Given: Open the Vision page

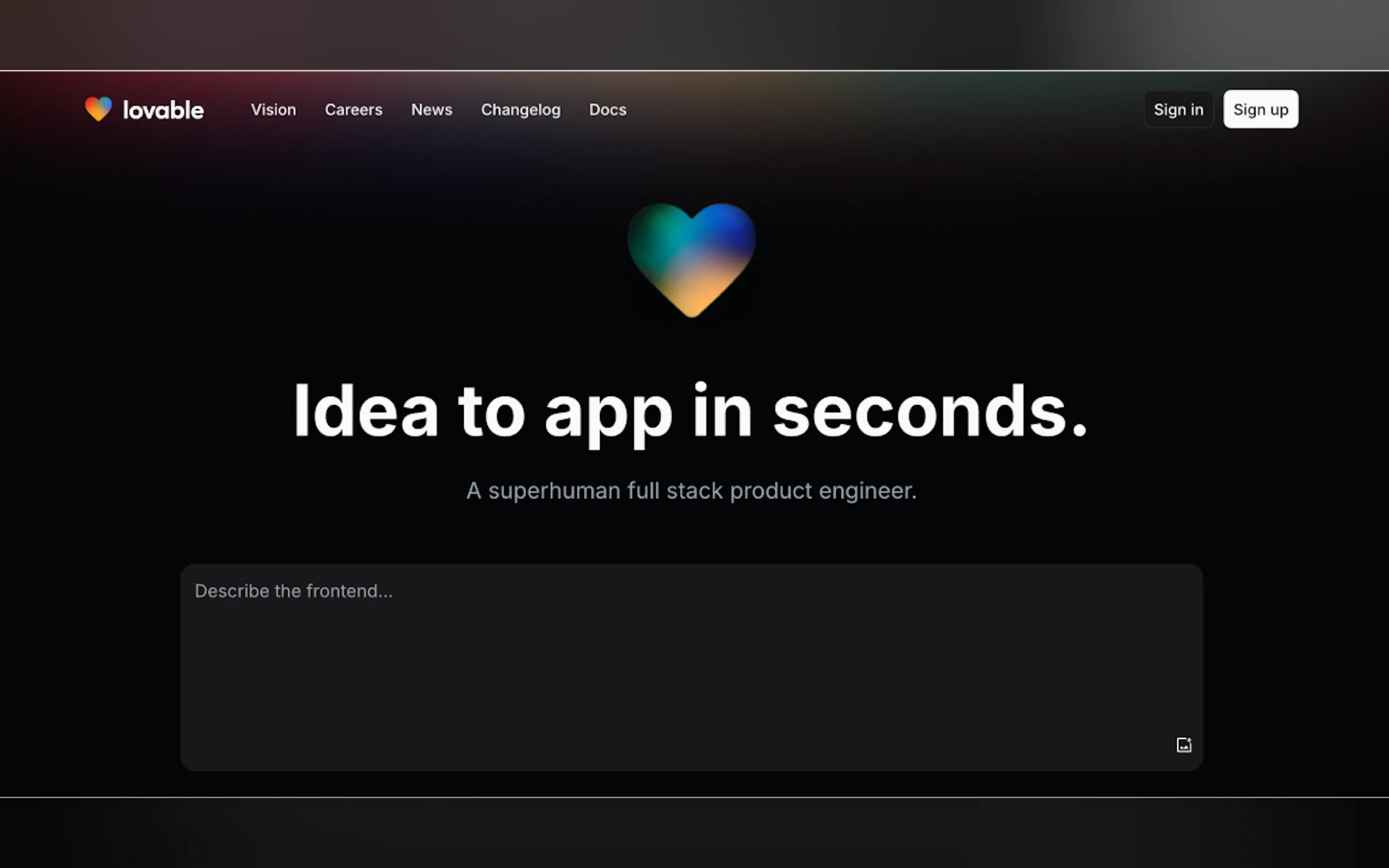Looking at the screenshot, I should pyautogui.click(x=273, y=110).
